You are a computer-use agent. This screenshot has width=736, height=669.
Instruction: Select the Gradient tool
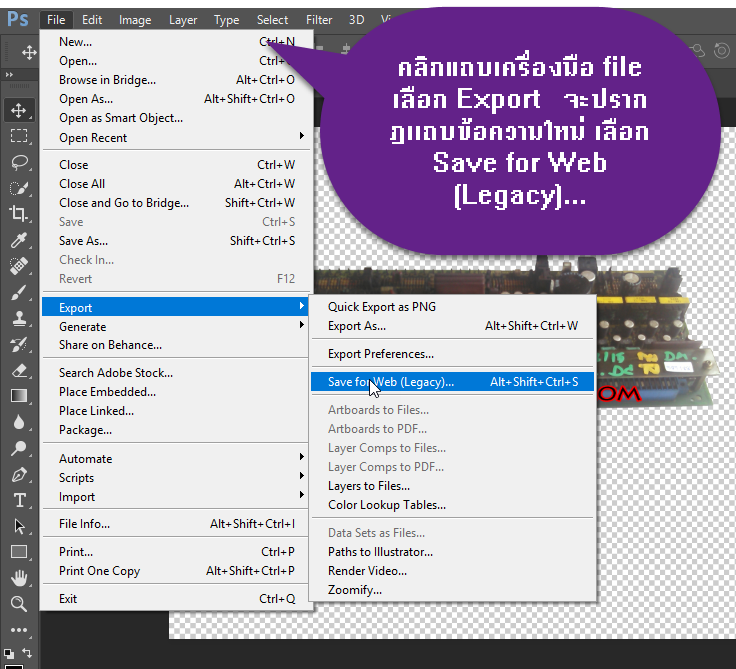pos(19,396)
